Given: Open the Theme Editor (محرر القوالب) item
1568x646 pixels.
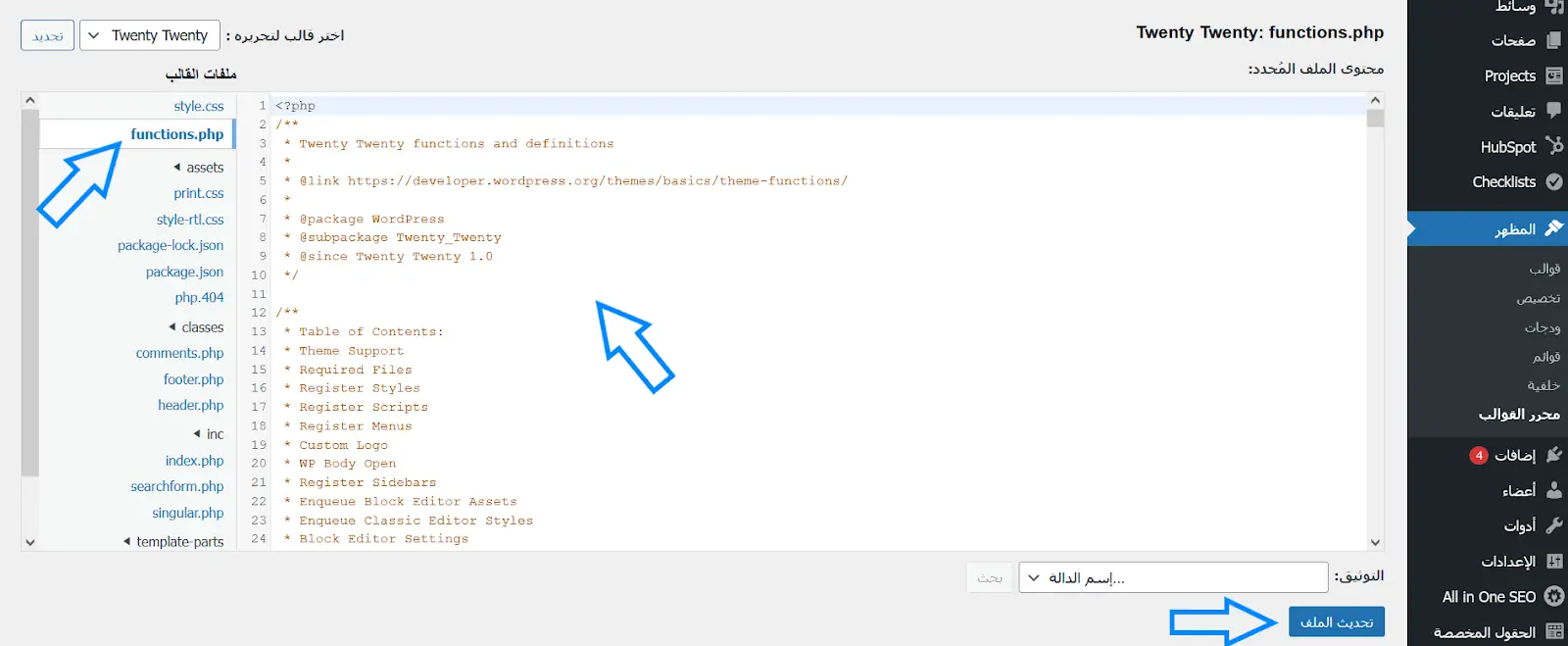Looking at the screenshot, I should coord(1519,415).
